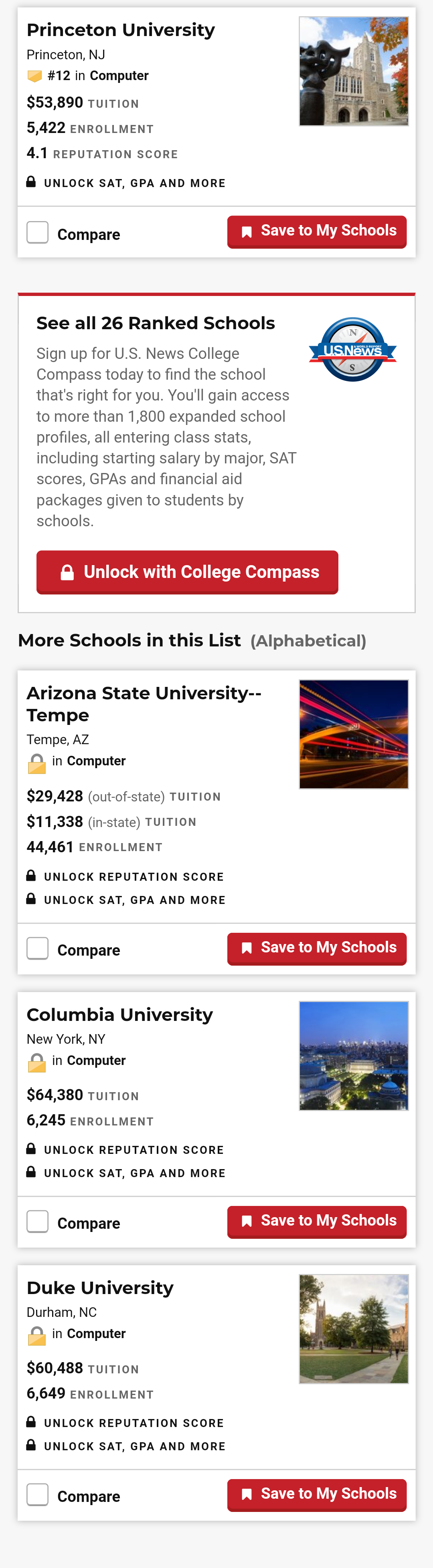Click lock icon beside Duke's Unlock Reputation Score
The image size is (433, 1568).
pyautogui.click(x=31, y=1423)
